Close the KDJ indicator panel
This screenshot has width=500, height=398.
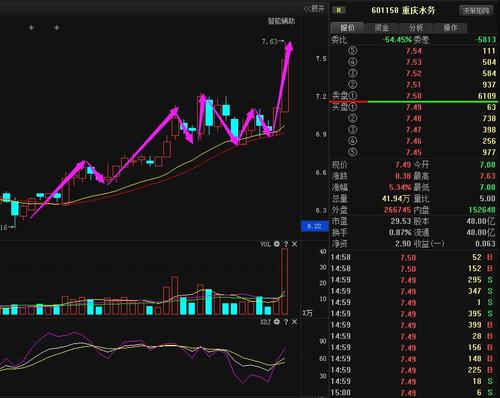(294, 322)
